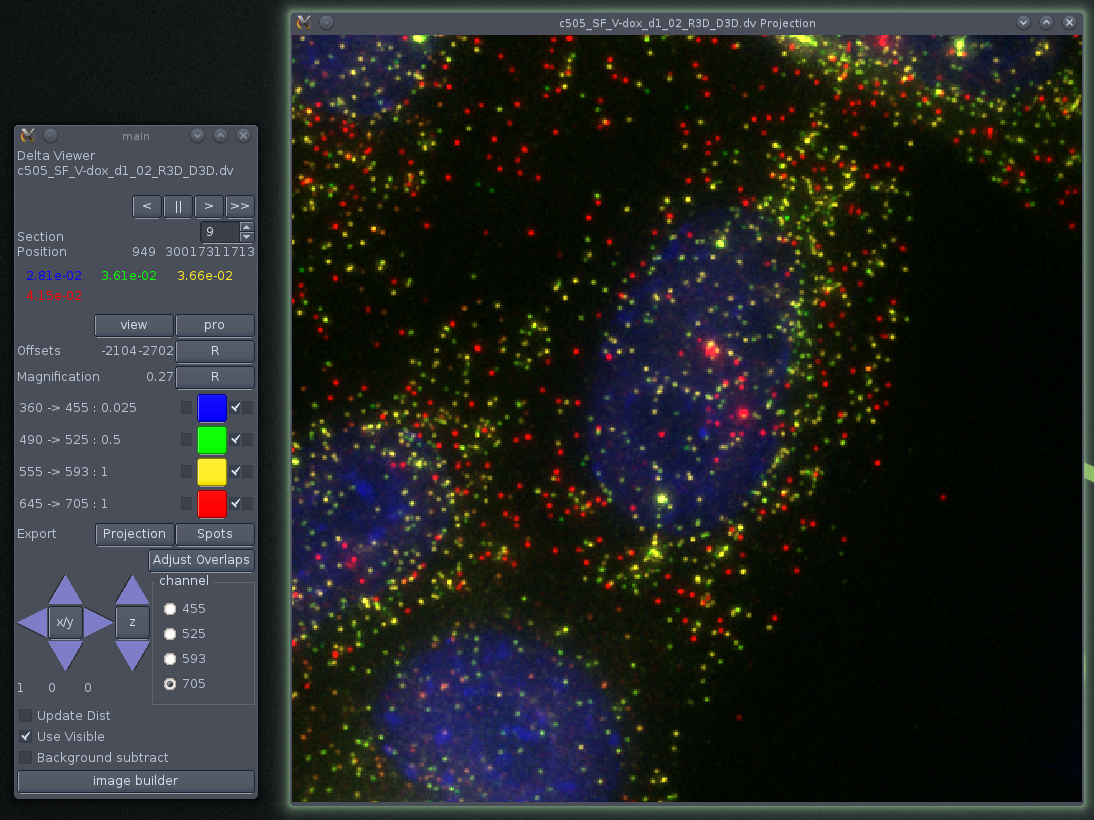Open the blue channel color swatch
1094x820 pixels.
click(x=212, y=408)
